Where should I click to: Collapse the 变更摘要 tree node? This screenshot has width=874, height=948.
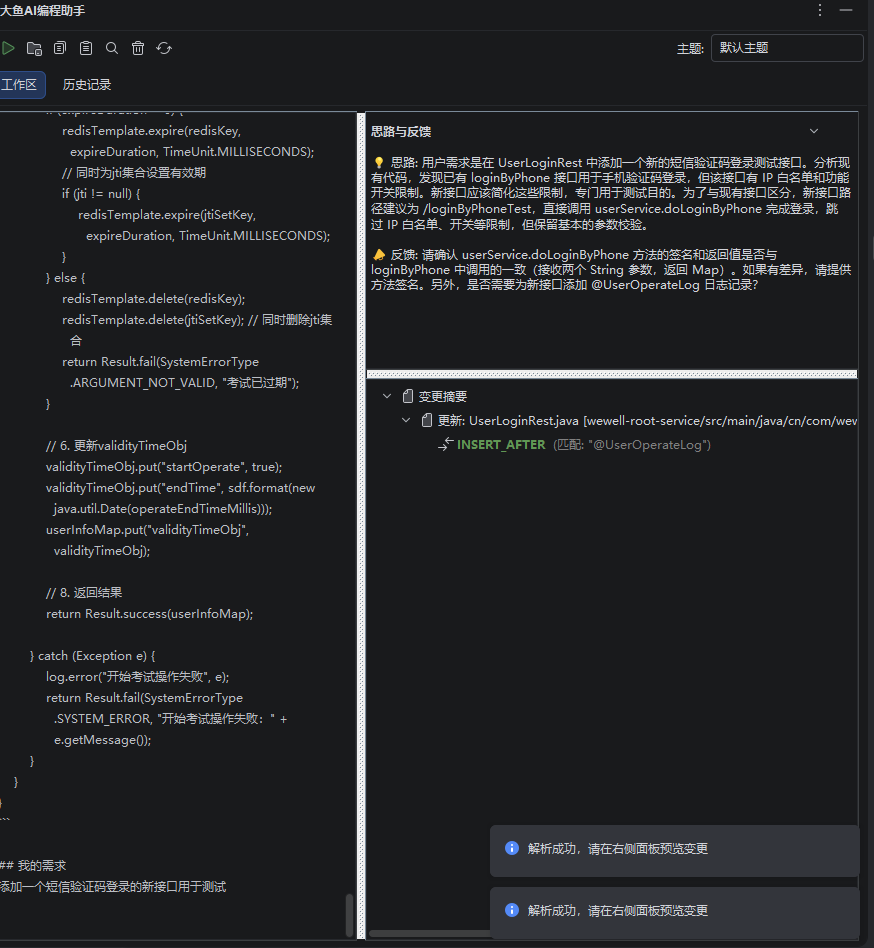pos(387,397)
